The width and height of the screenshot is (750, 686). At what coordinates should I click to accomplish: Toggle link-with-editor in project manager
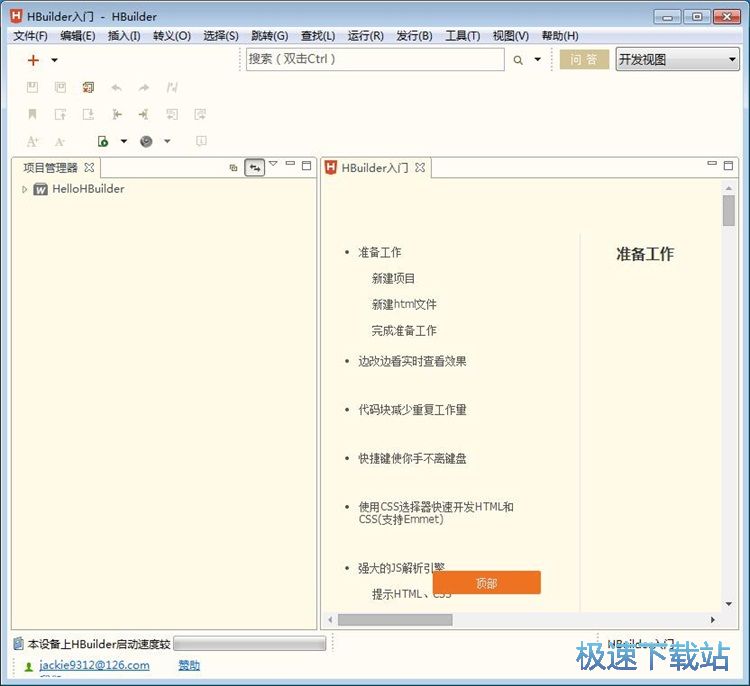[x=254, y=168]
